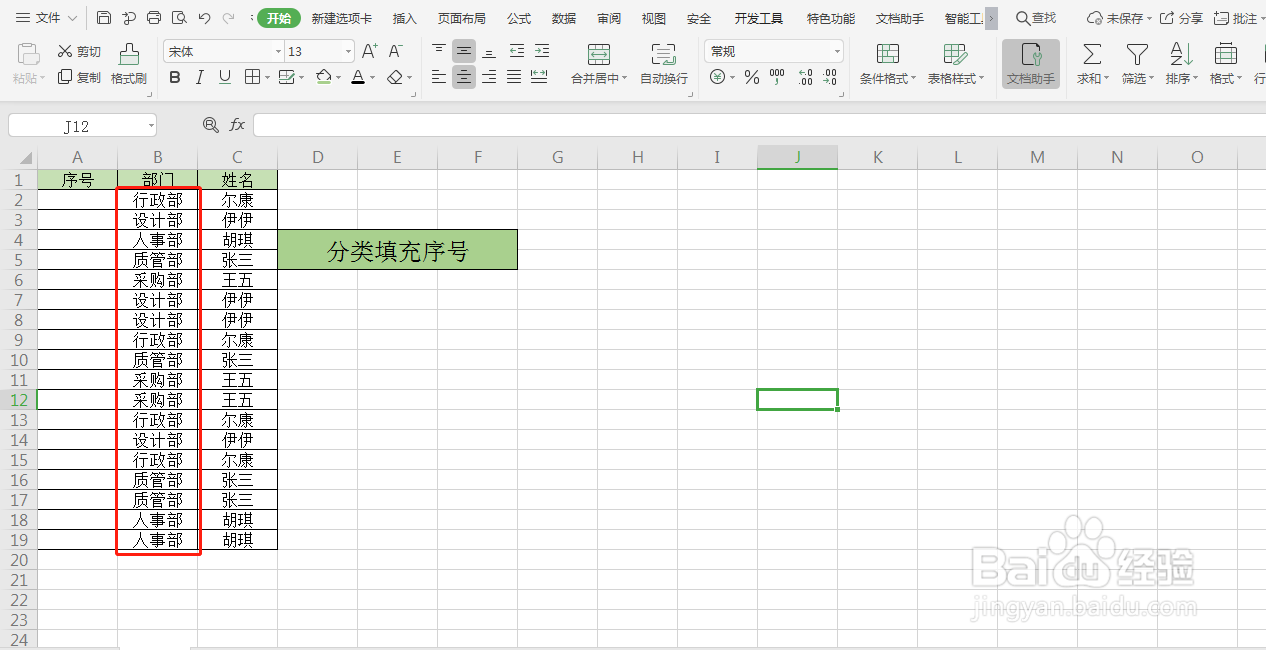
Task: Click the Cut (剪切) button
Action: 79,51
